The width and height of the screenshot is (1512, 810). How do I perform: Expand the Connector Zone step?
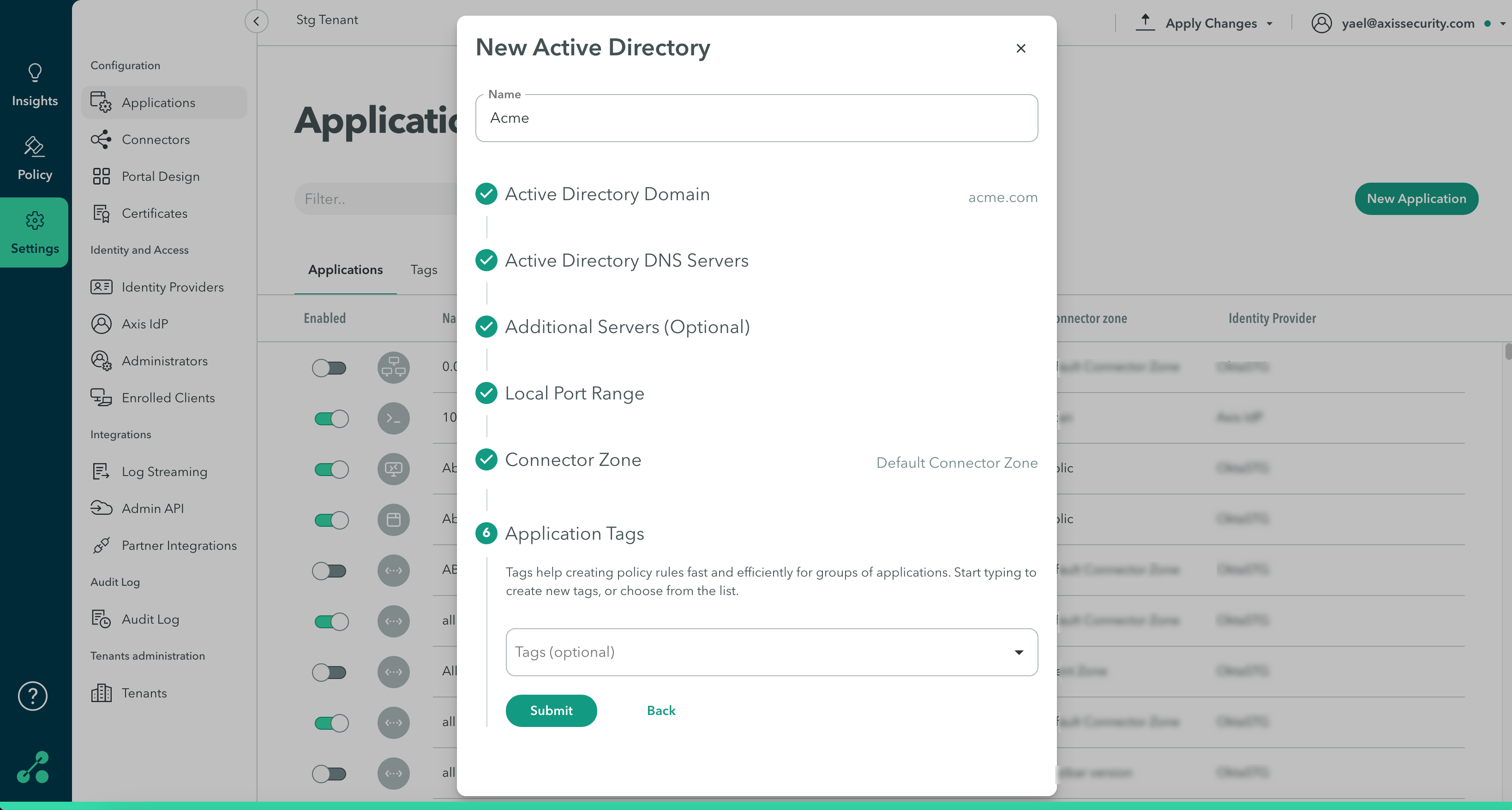pos(572,460)
